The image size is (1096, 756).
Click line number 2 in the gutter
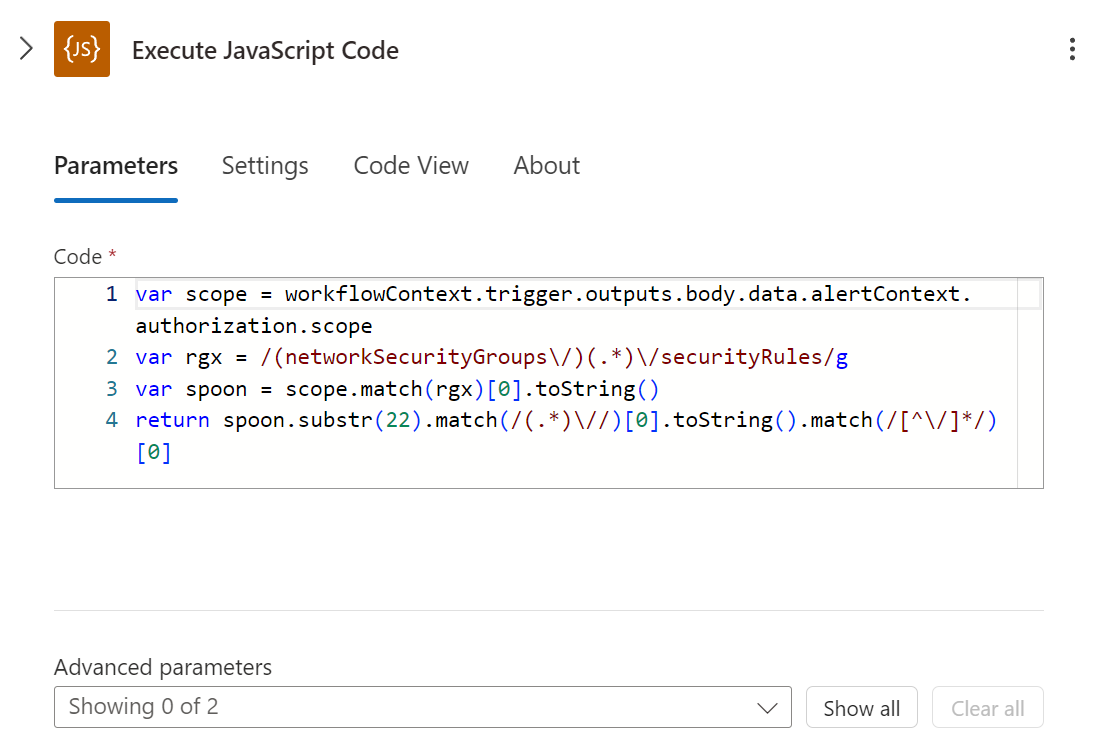coord(111,358)
